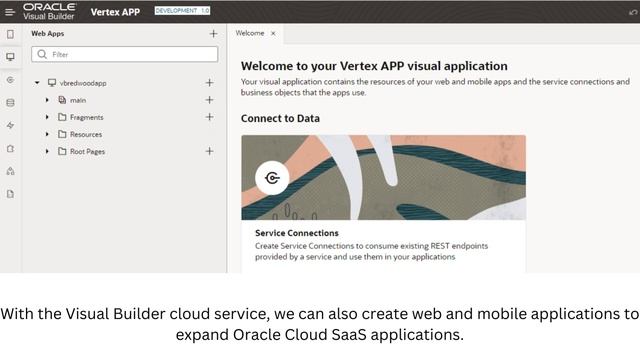Click into the Filter search field
Image resolution: width=640 pixels, height=360 pixels.
(x=124, y=54)
